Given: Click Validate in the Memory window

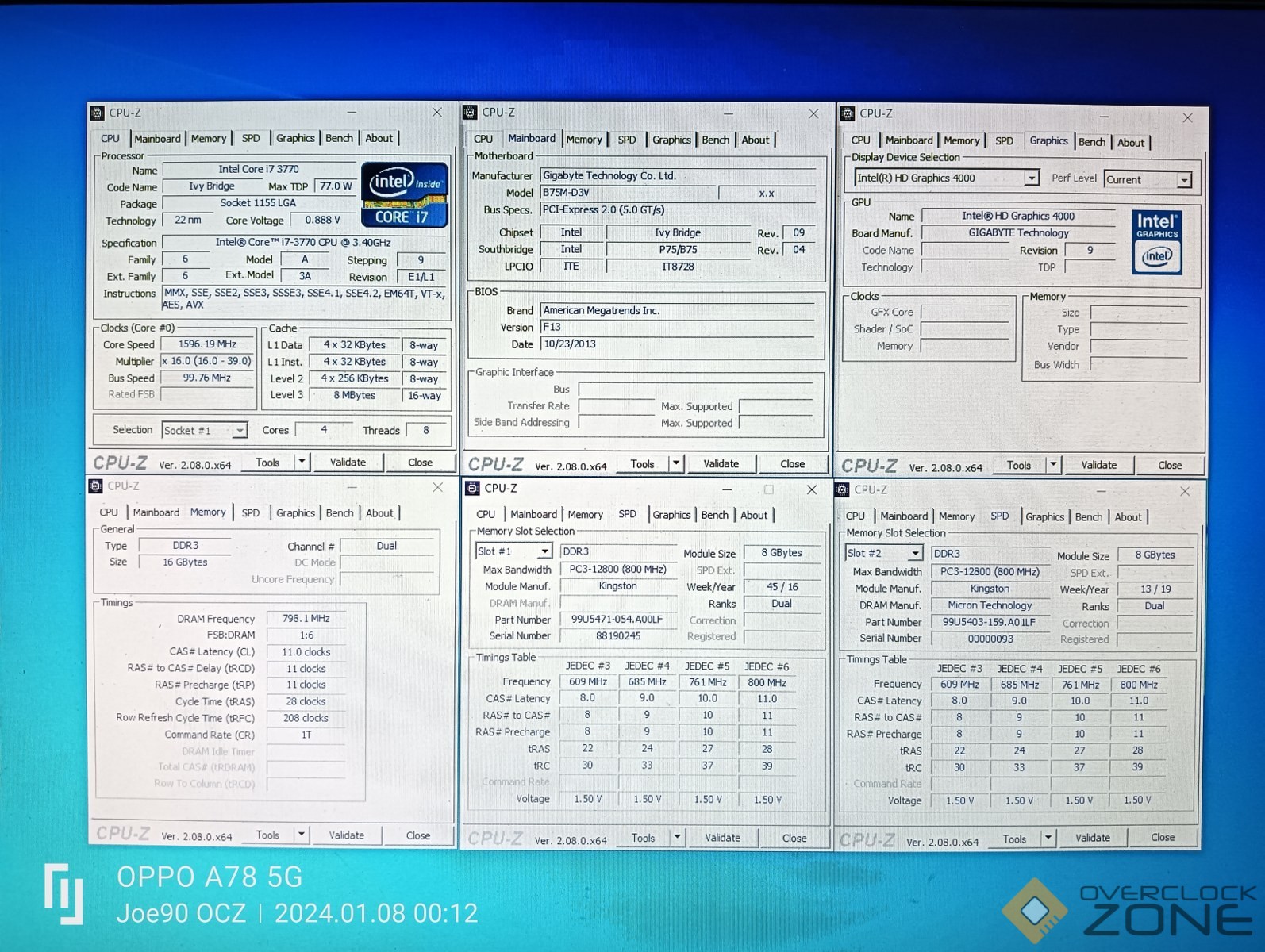Looking at the screenshot, I should point(347,835).
